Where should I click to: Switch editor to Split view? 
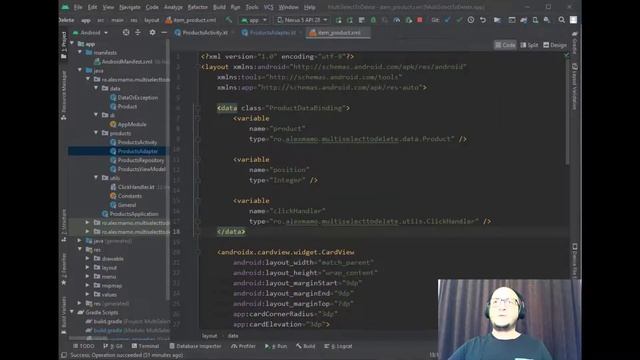(x=529, y=45)
